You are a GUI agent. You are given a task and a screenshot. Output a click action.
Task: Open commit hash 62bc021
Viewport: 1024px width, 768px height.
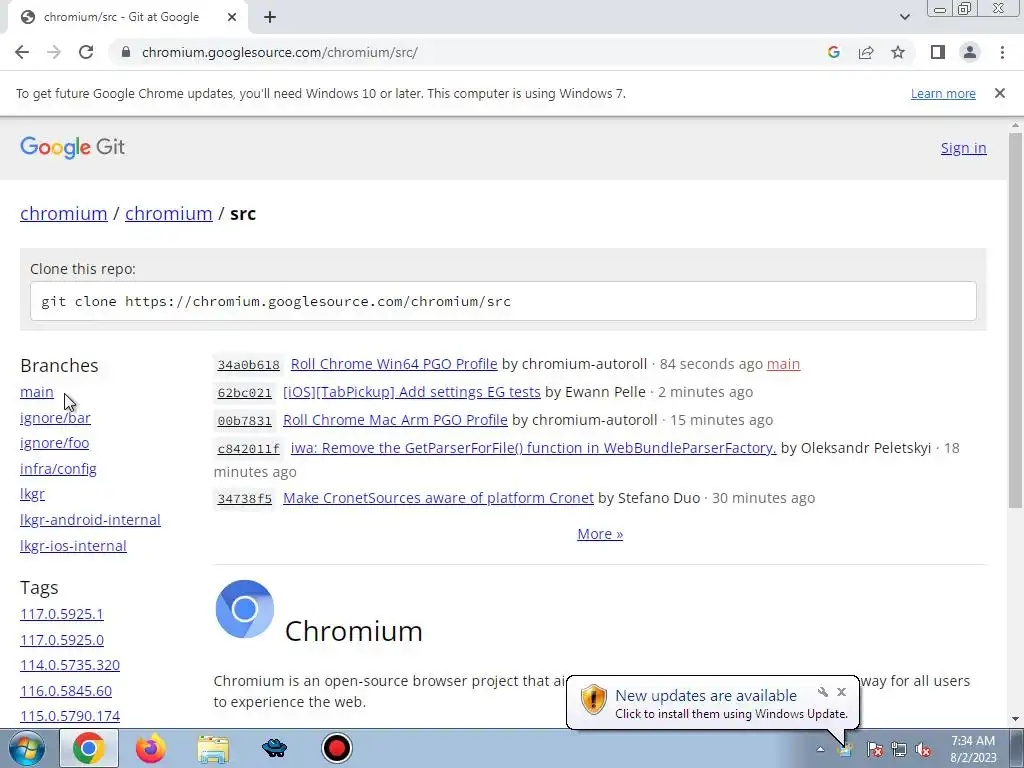pos(244,392)
